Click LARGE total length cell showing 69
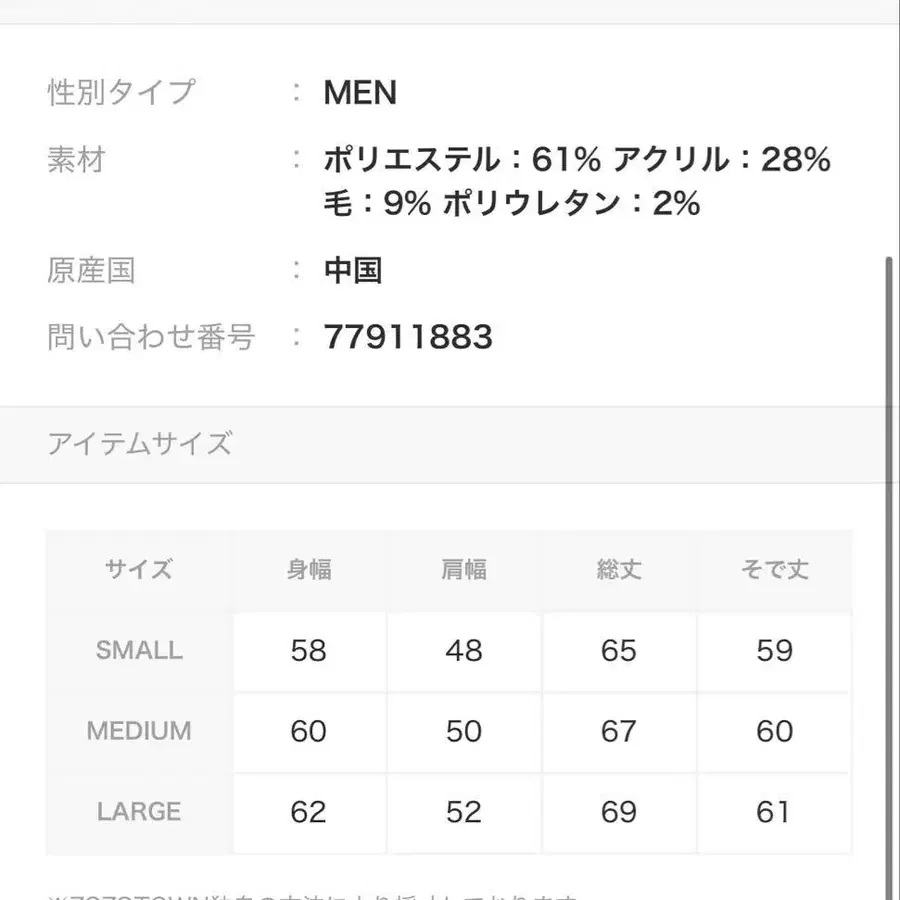The image size is (900, 900). (619, 812)
